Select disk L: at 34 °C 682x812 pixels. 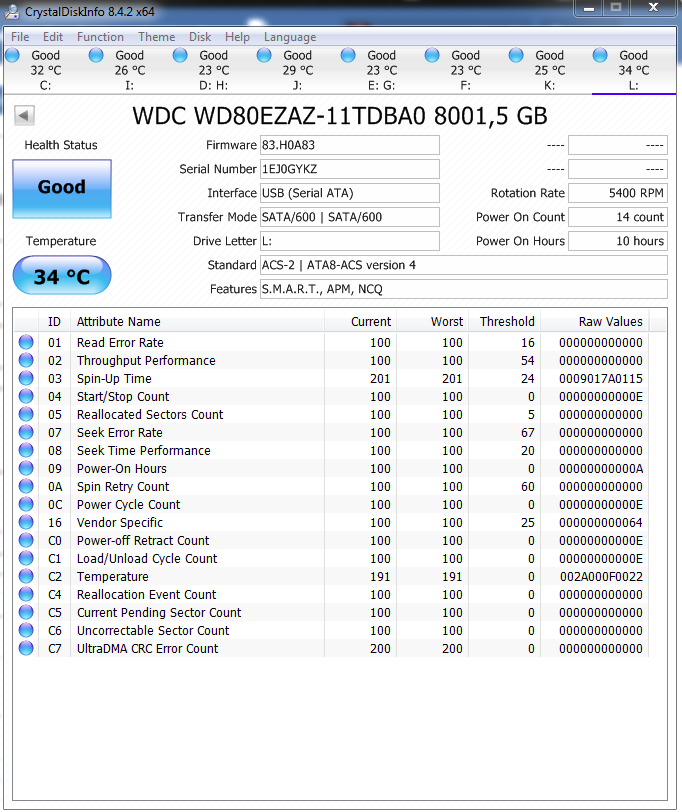tap(633, 70)
